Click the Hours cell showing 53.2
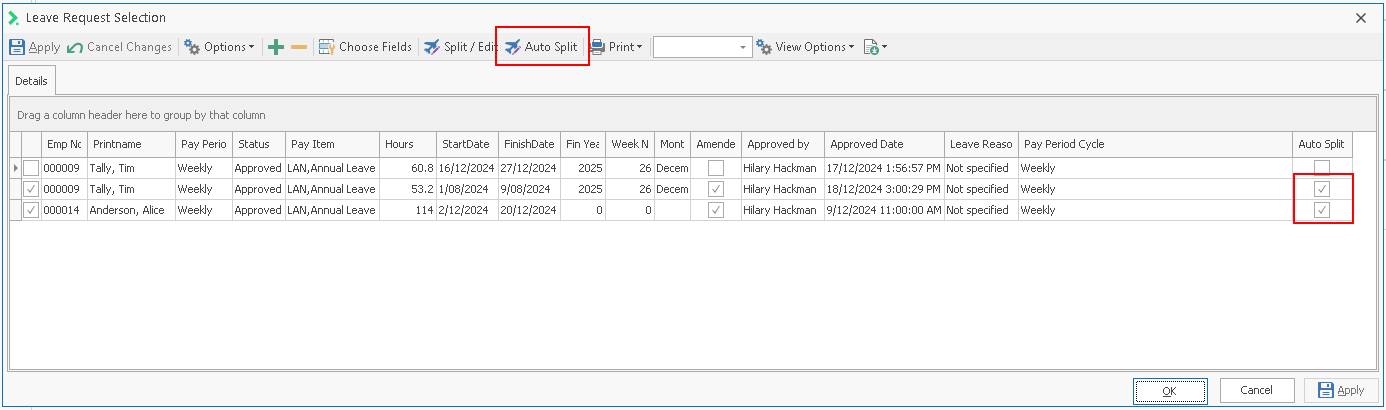This screenshot has width=1386, height=410. [408, 189]
